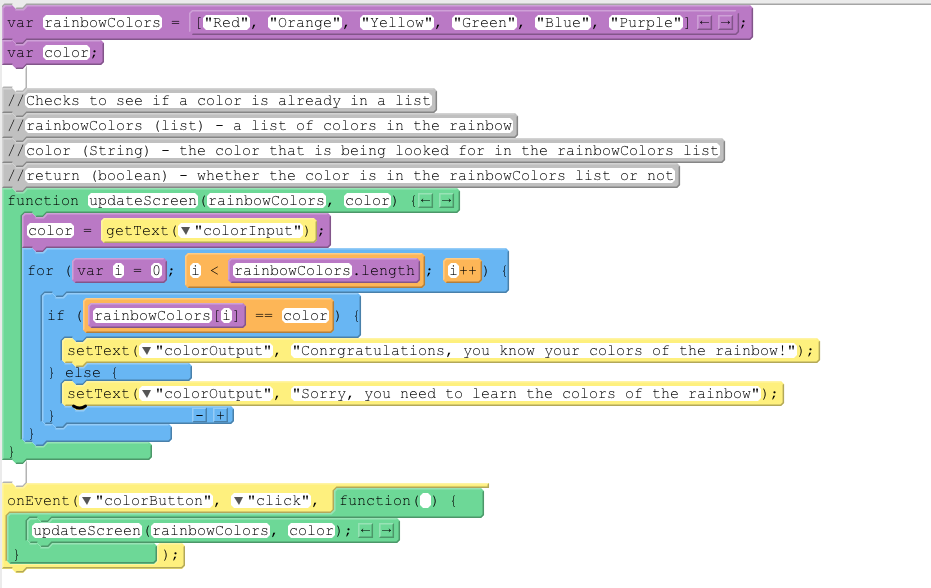This screenshot has width=931, height=588.
Task: Click the left-arrow icon on the updateScreen function definition
Action: (426, 200)
